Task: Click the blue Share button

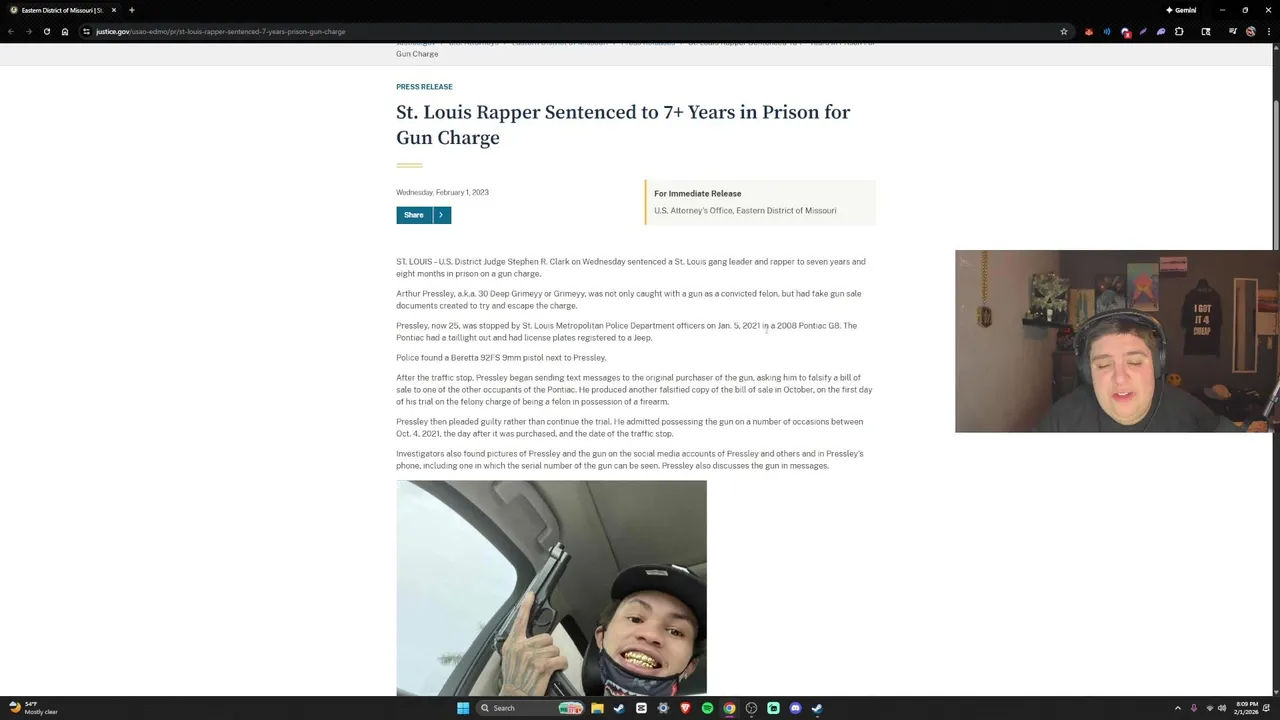Action: tap(413, 215)
